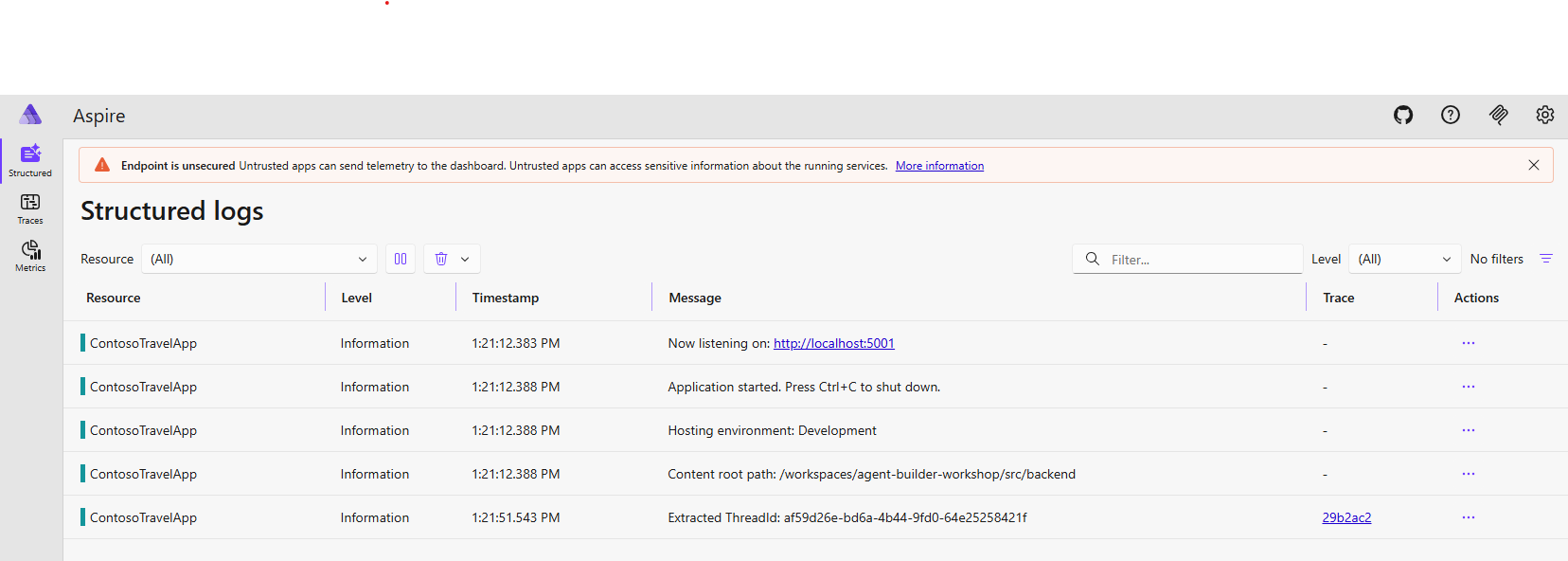1568x561 pixels.
Task: Open the More information link
Action: click(939, 166)
